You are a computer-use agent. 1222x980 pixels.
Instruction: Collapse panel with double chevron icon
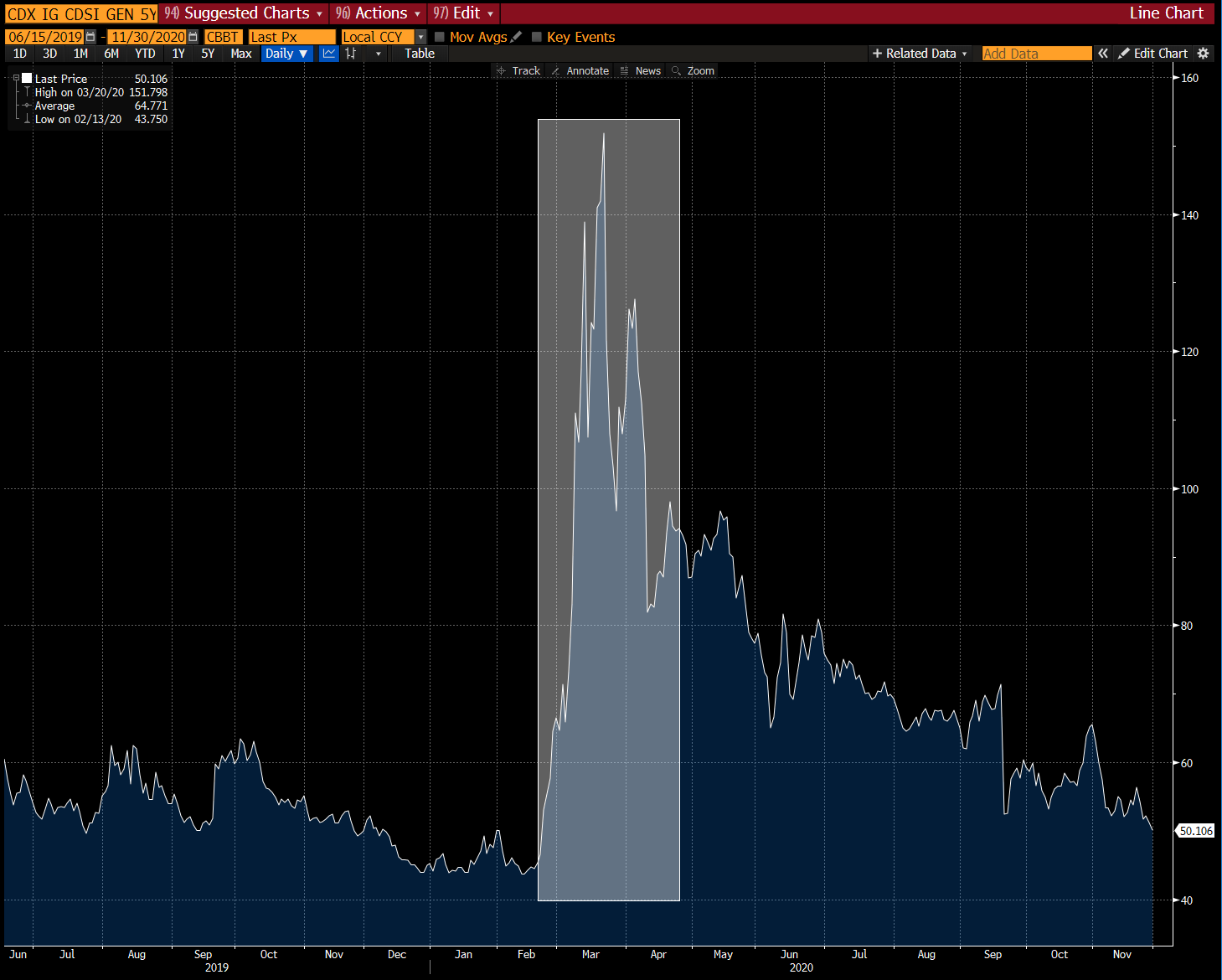[x=1103, y=53]
